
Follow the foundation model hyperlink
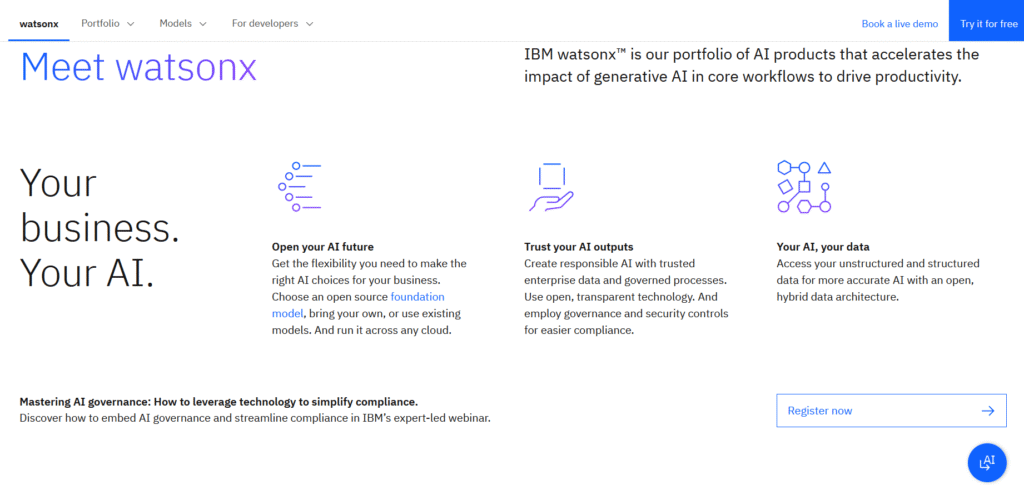coord(417,297)
